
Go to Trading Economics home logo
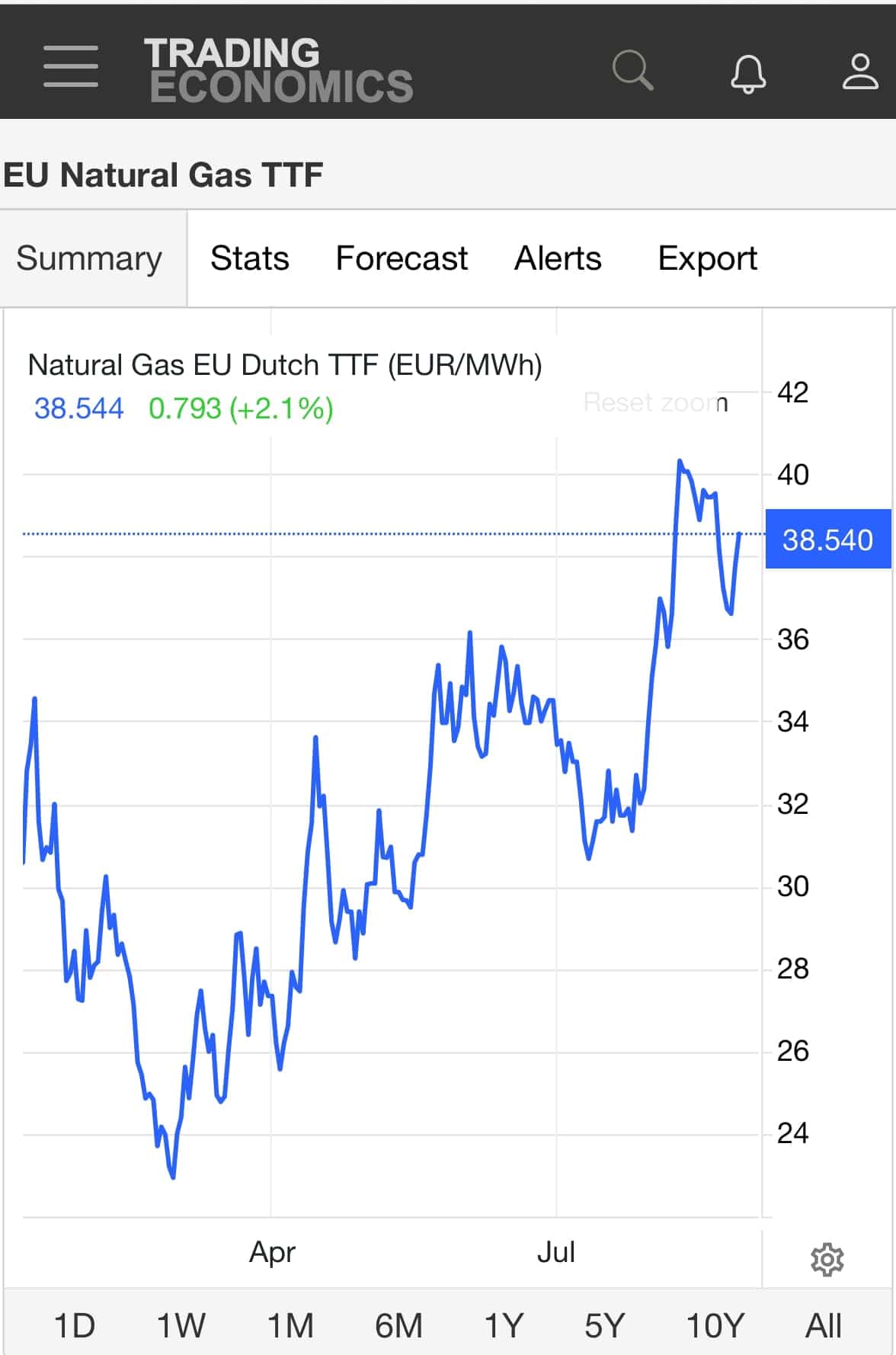(278, 70)
